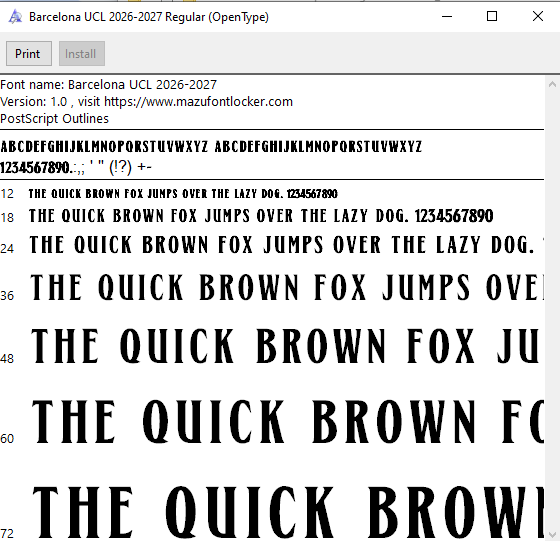The width and height of the screenshot is (560, 541).
Task: Click the size label '72'
Action: click(x=7, y=534)
